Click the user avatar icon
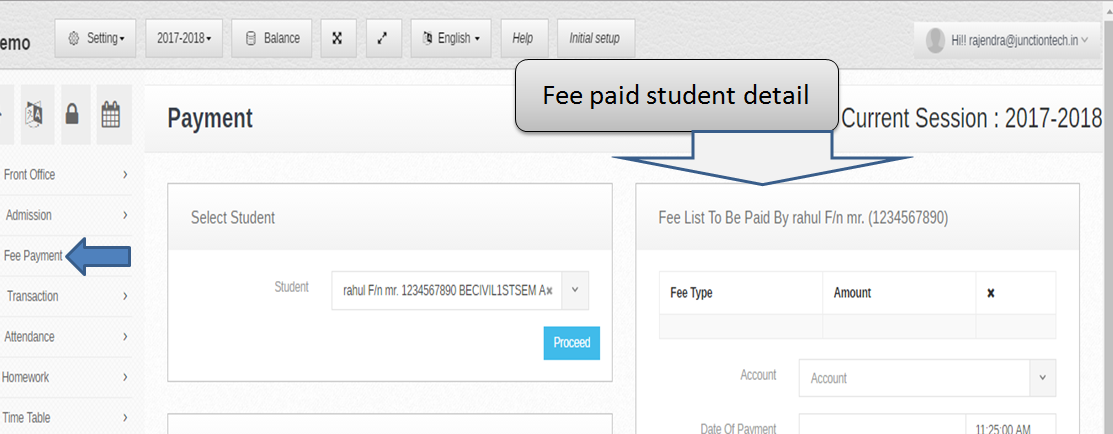The image size is (1113, 434). pyautogui.click(x=936, y=40)
